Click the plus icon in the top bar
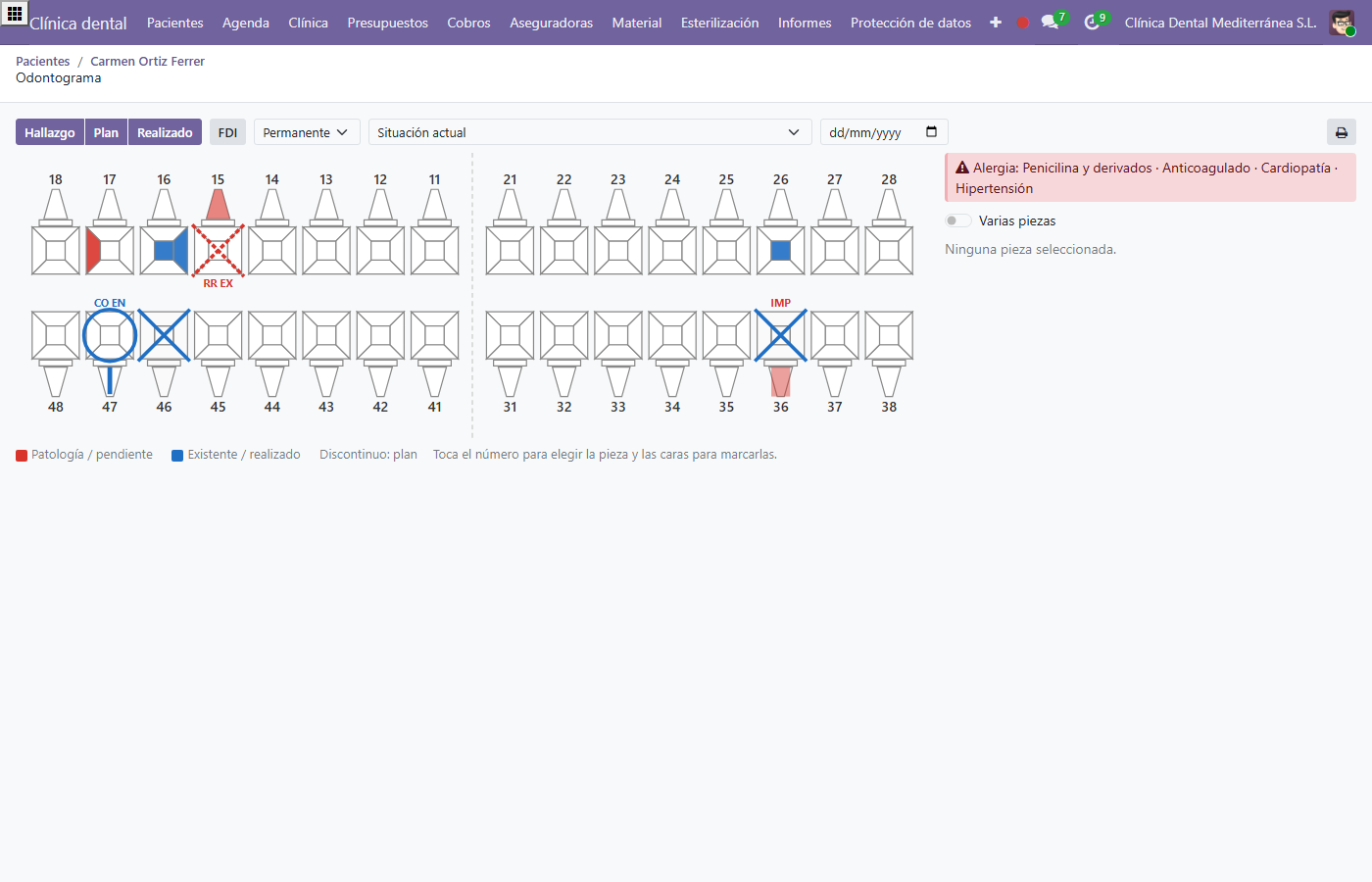The height and width of the screenshot is (882, 1372). (x=996, y=23)
